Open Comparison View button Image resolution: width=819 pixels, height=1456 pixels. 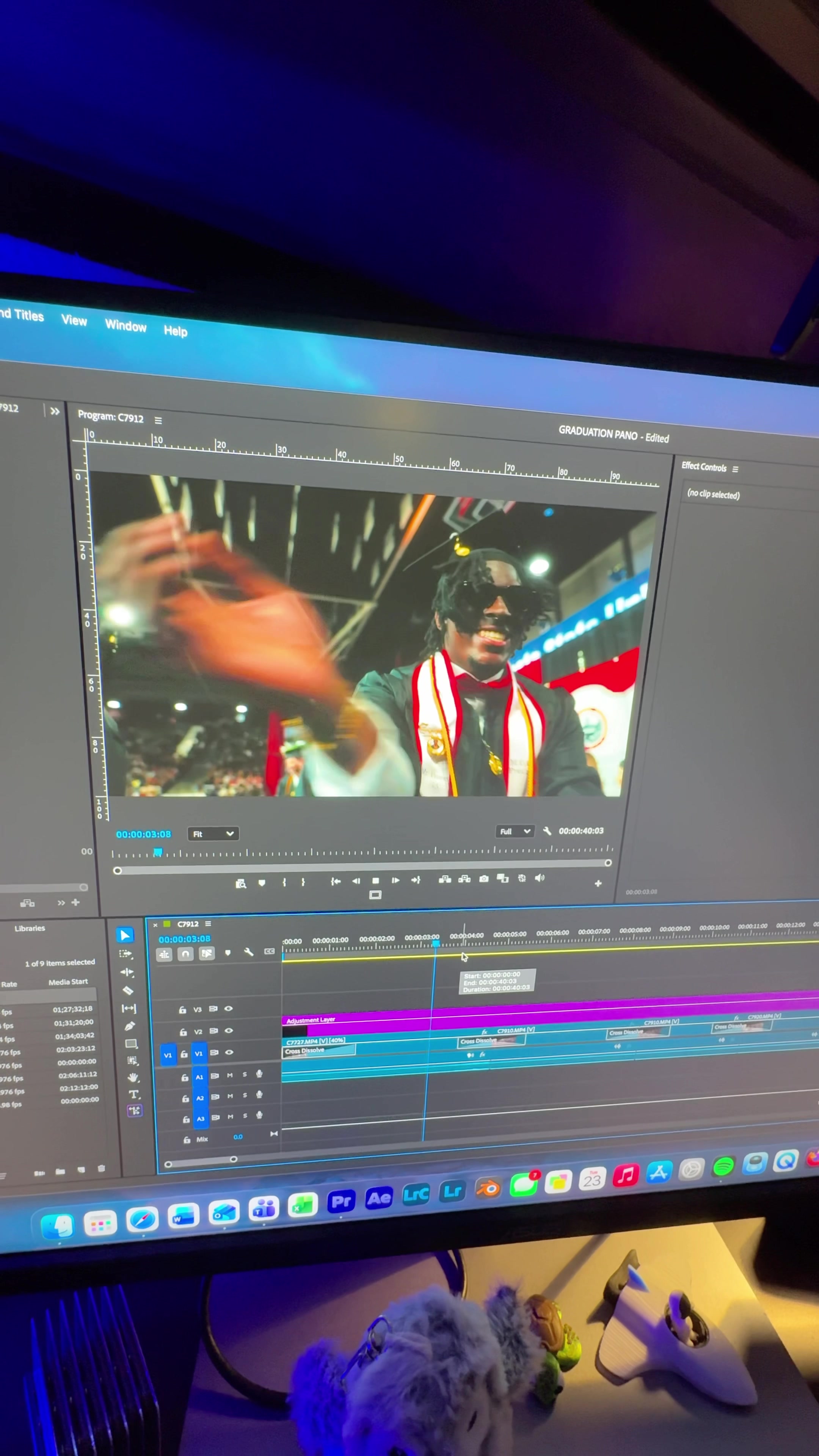(502, 878)
